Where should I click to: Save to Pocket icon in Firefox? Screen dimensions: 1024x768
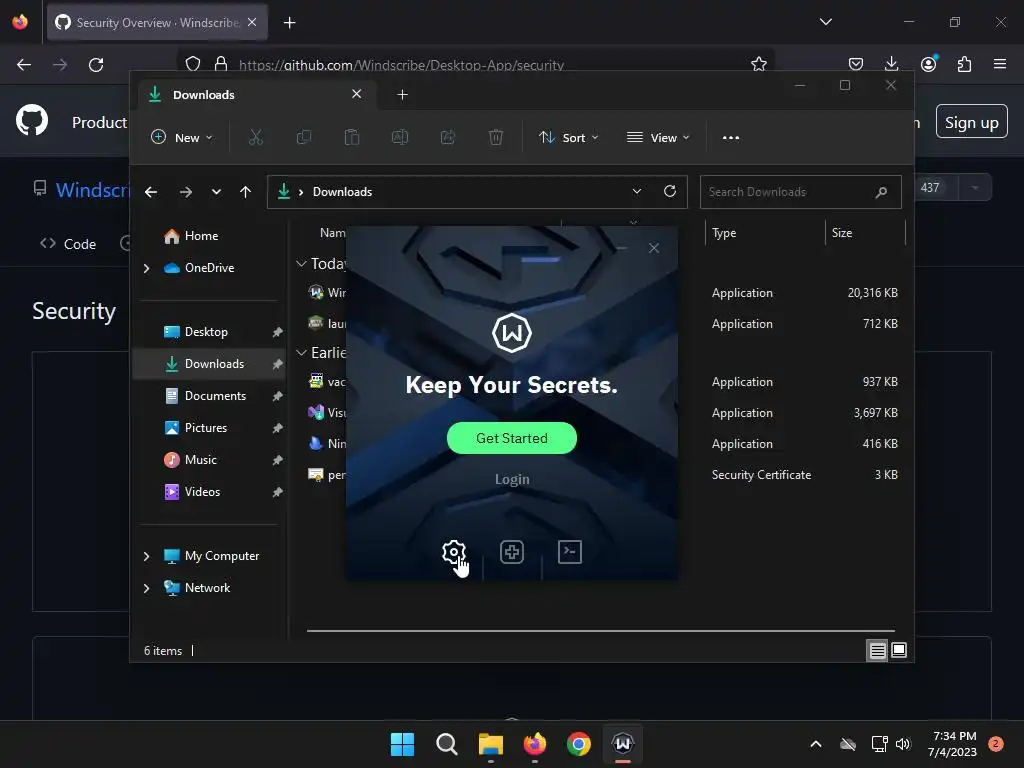point(856,64)
